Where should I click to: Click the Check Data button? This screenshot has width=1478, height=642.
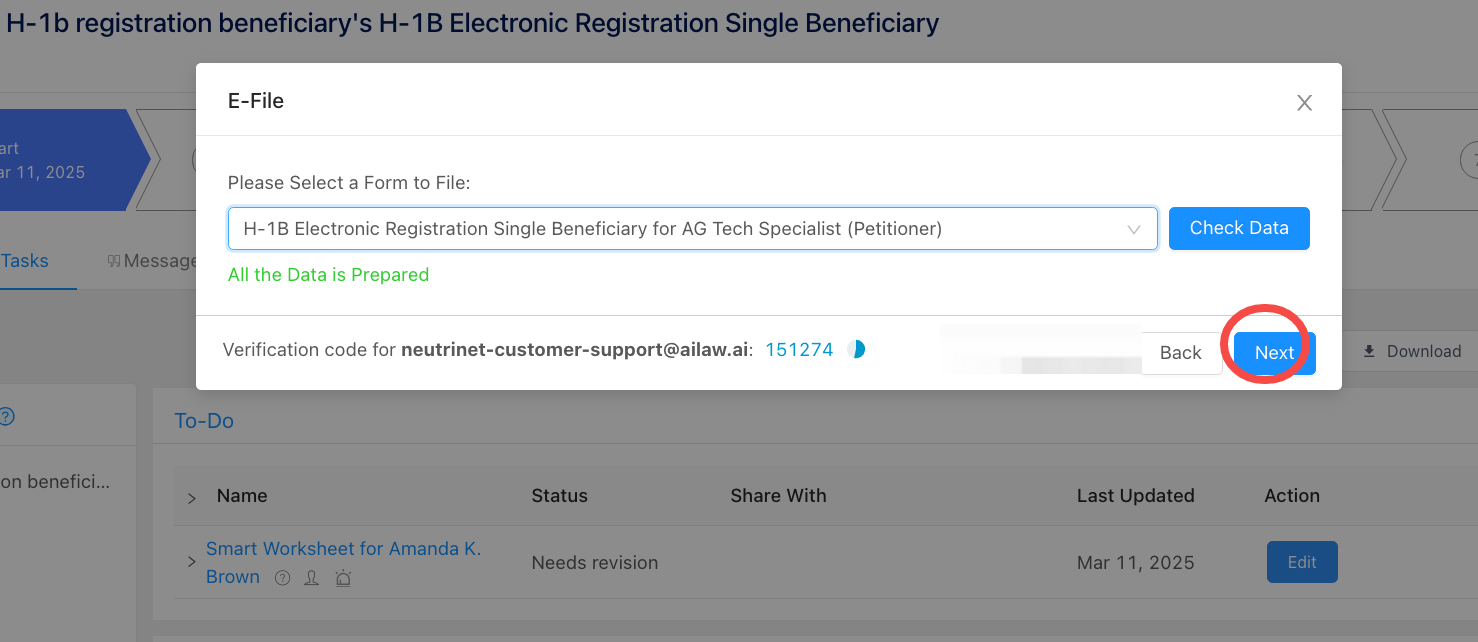[1238, 228]
